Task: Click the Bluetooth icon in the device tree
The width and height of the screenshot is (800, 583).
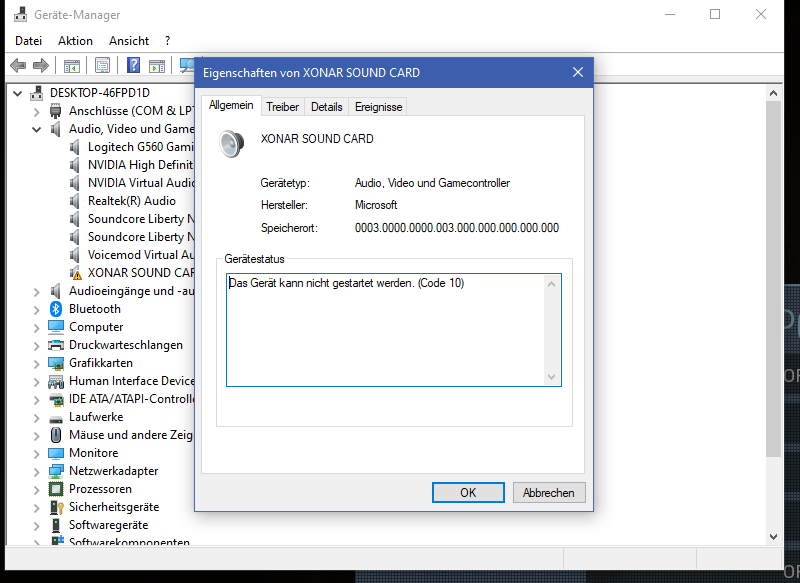Action: [x=56, y=309]
